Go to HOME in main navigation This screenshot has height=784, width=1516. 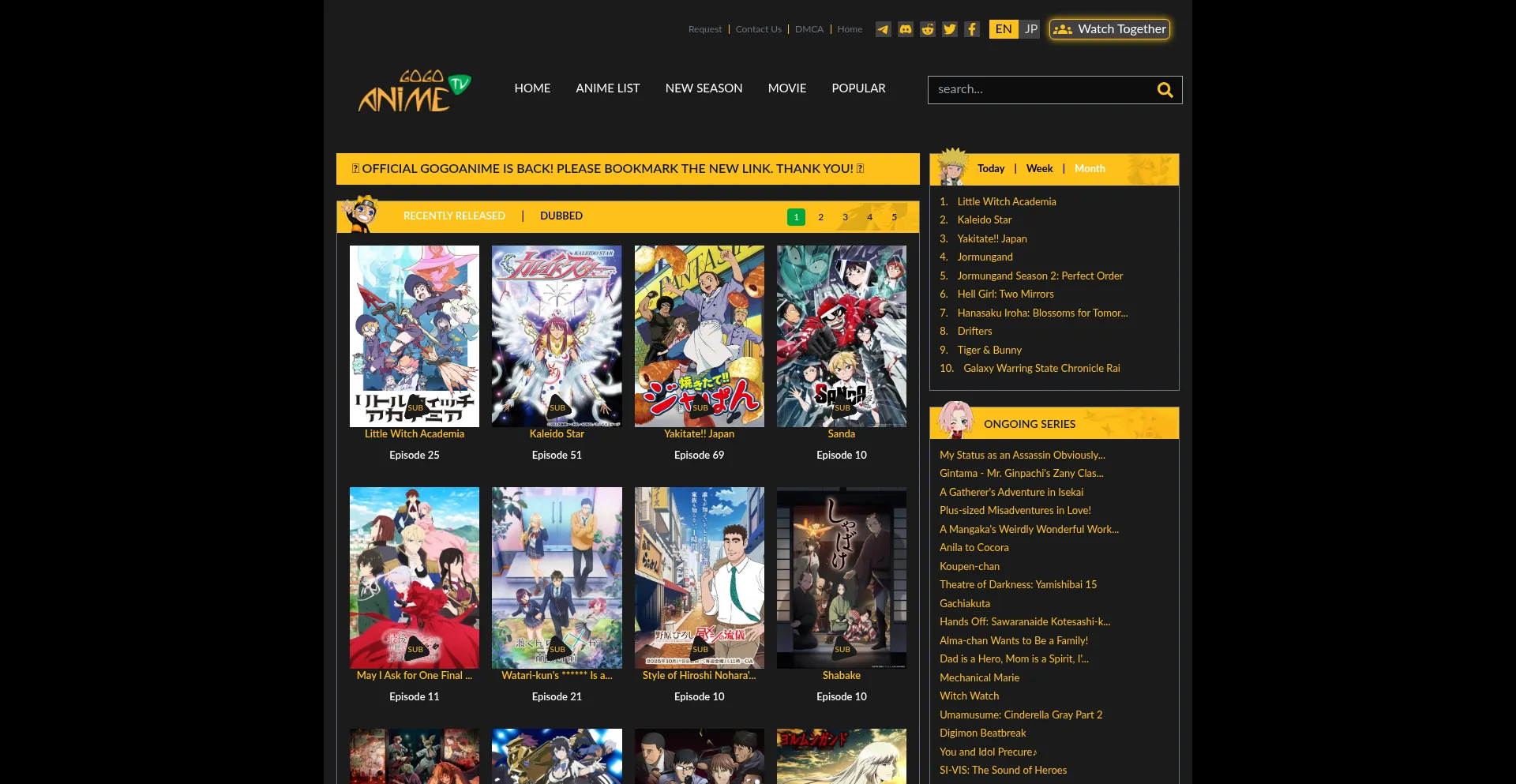click(532, 88)
